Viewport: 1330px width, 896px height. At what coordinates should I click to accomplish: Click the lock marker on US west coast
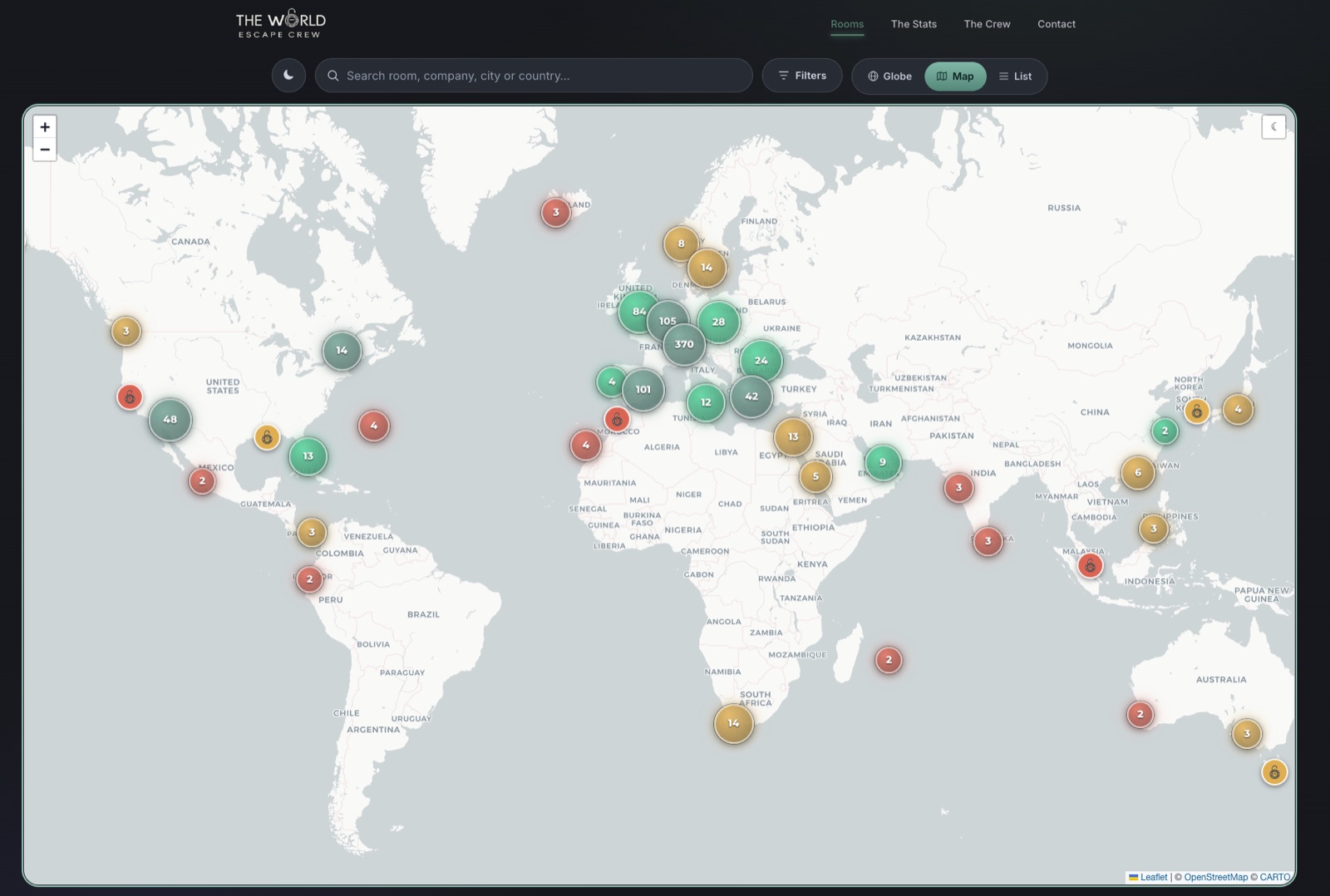click(x=130, y=397)
